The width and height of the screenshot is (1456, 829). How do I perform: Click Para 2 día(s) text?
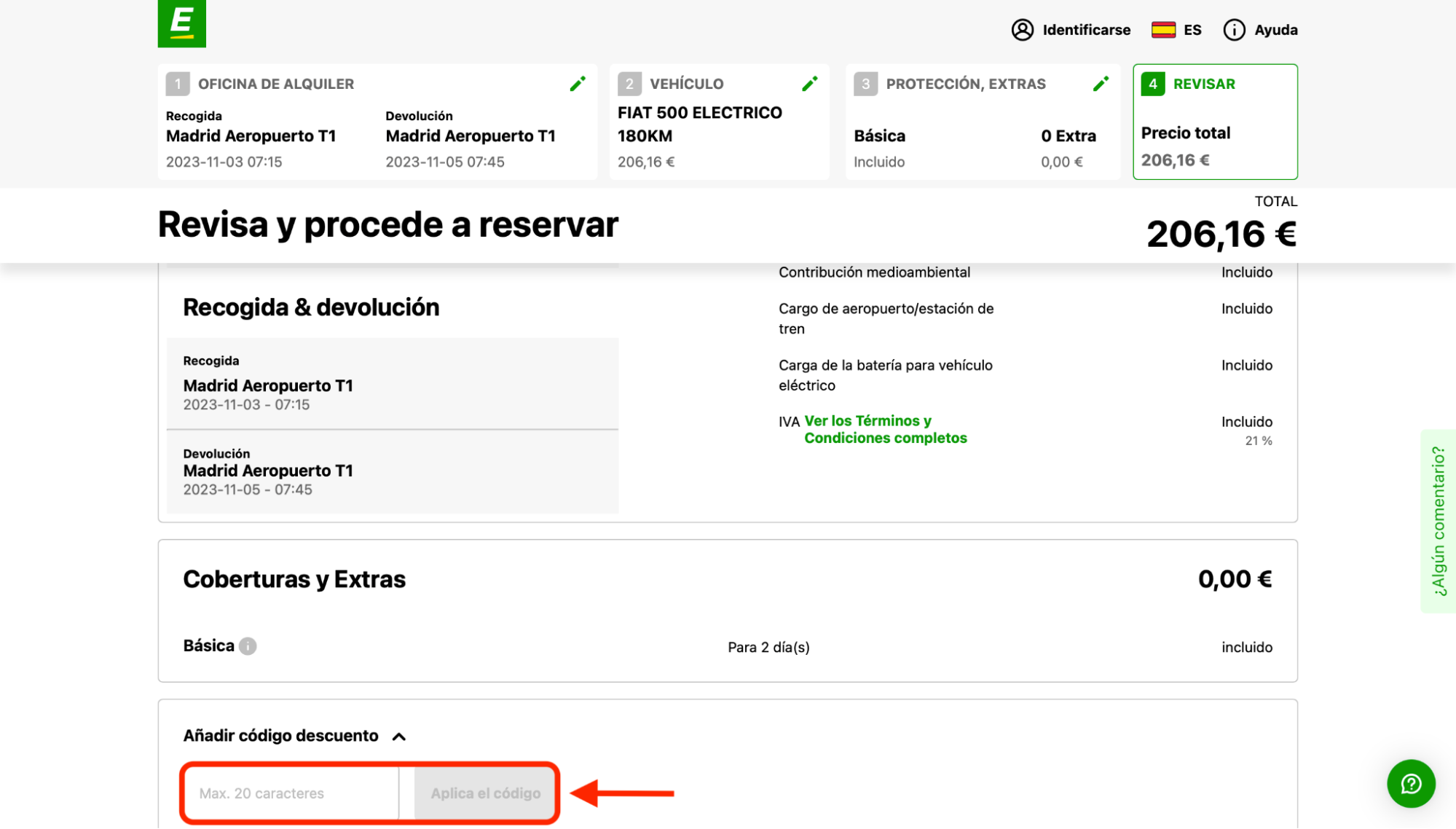coord(768,647)
